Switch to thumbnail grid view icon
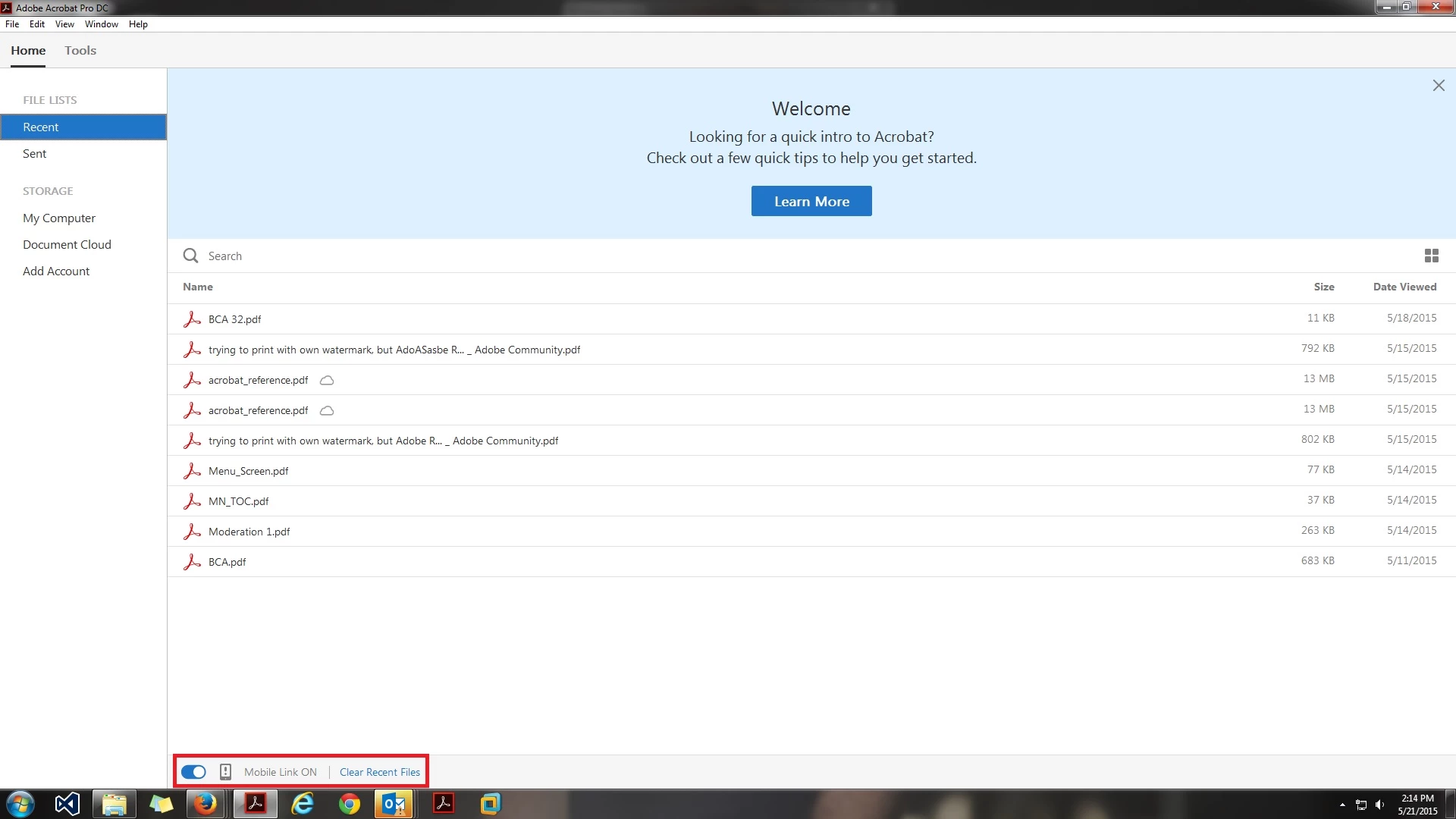 pos(1431,256)
